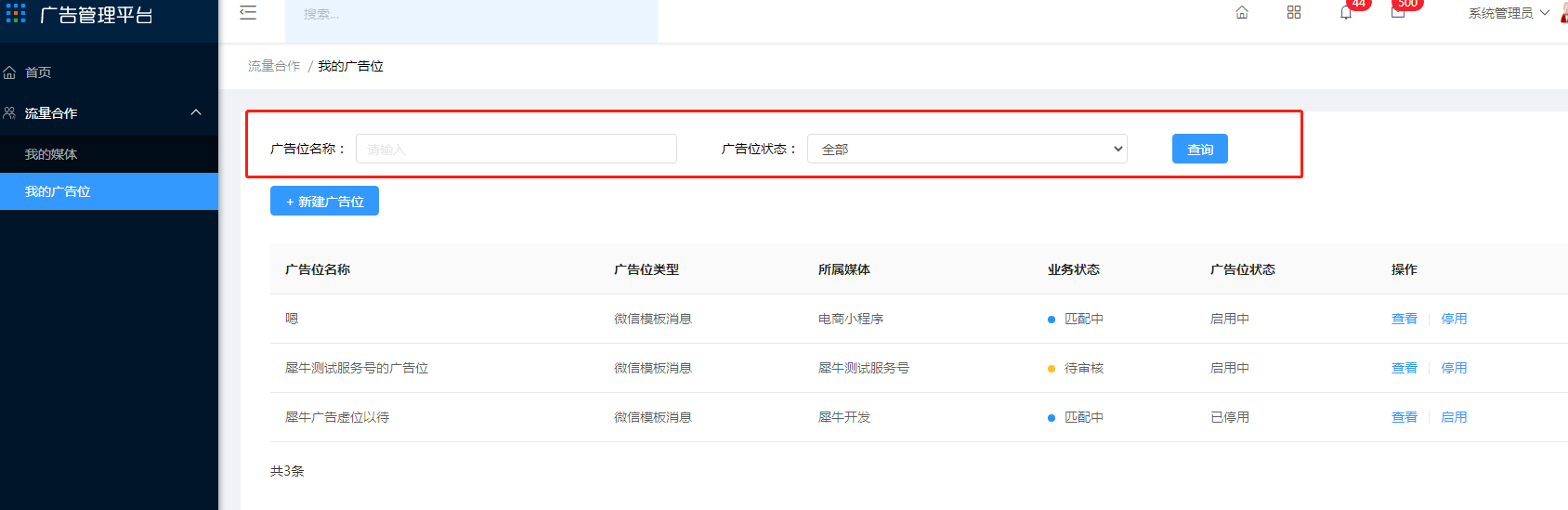Viewport: 1568px width, 510px height.
Task: Click the 流量合作 people icon
Action: pos(9,113)
